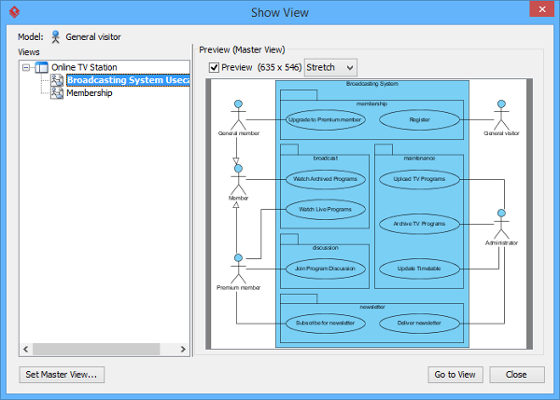The height and width of the screenshot is (400, 560).
Task: Select the Broadcasting System Usecase view
Action: 128,80
